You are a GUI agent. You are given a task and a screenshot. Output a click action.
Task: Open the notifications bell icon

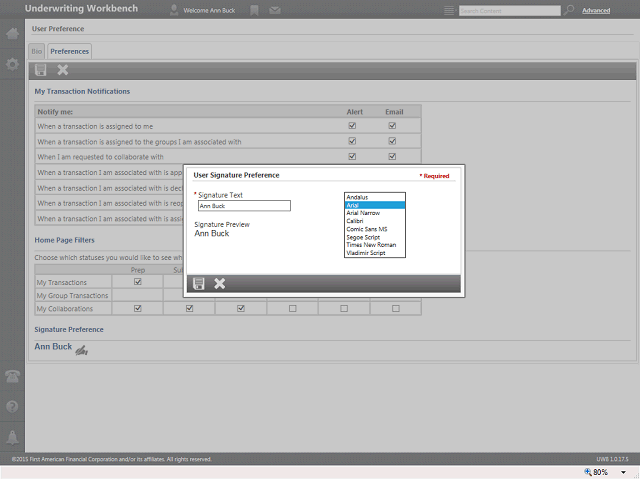tap(12, 437)
